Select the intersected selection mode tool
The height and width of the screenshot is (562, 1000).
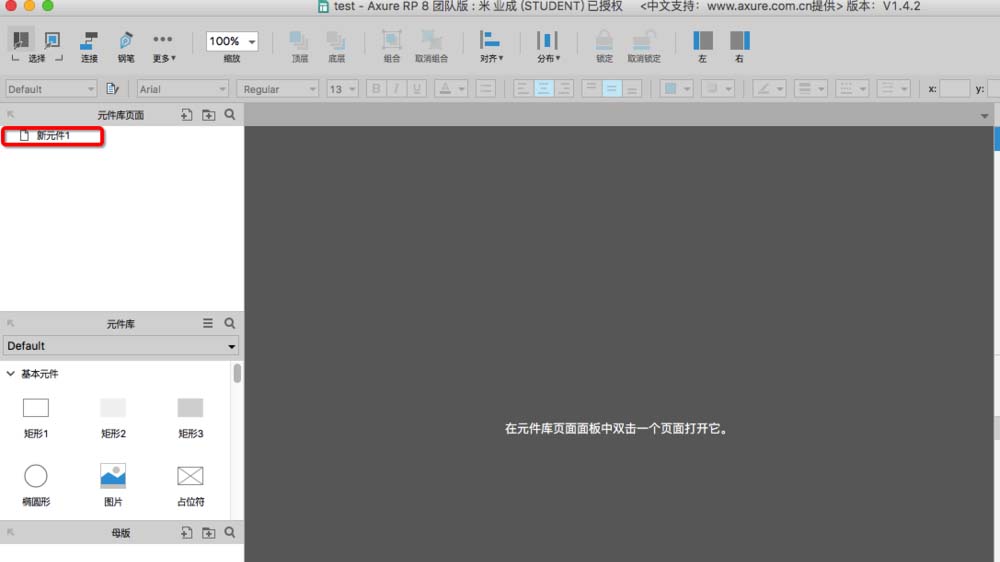21,40
